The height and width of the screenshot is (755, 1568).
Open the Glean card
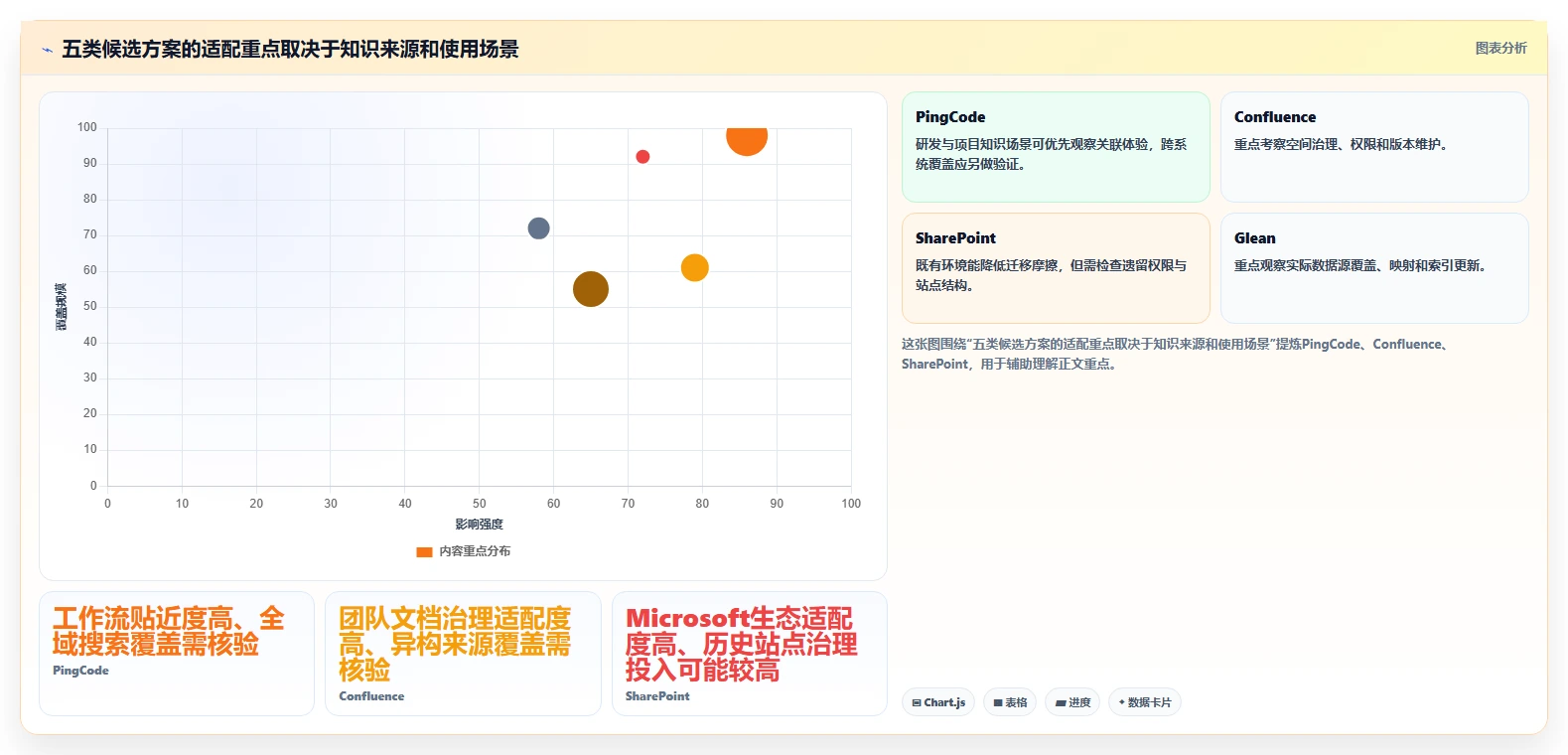[1374, 268]
